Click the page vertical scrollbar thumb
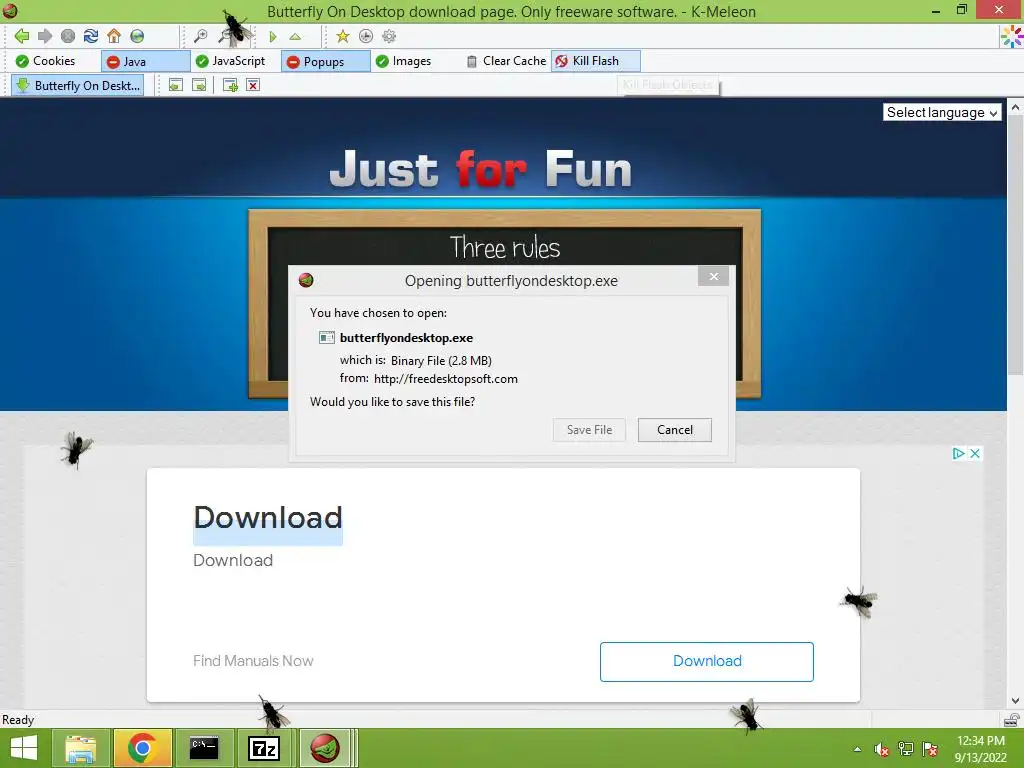This screenshot has height=768, width=1024. [1016, 245]
